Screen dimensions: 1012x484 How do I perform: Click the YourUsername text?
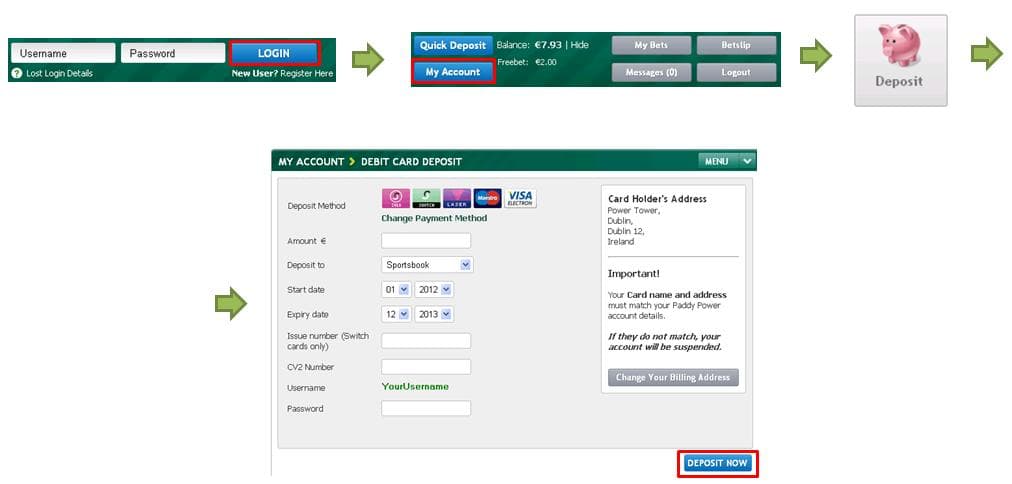tap(415, 387)
